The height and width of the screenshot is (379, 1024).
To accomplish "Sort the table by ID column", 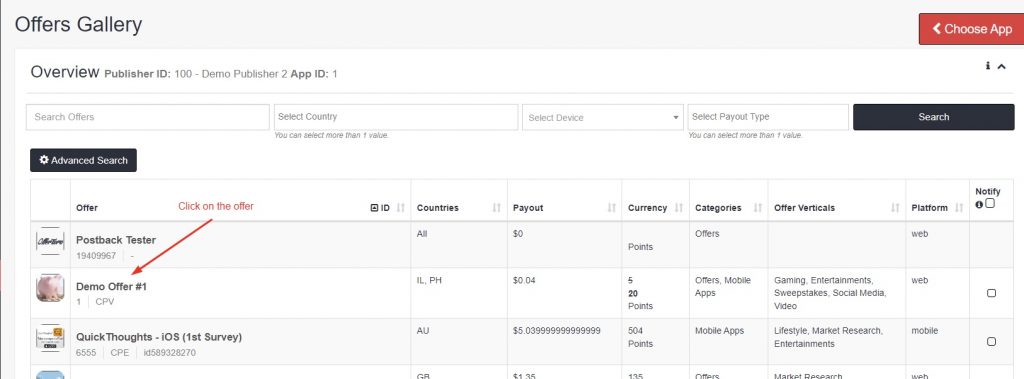I will click(401, 208).
